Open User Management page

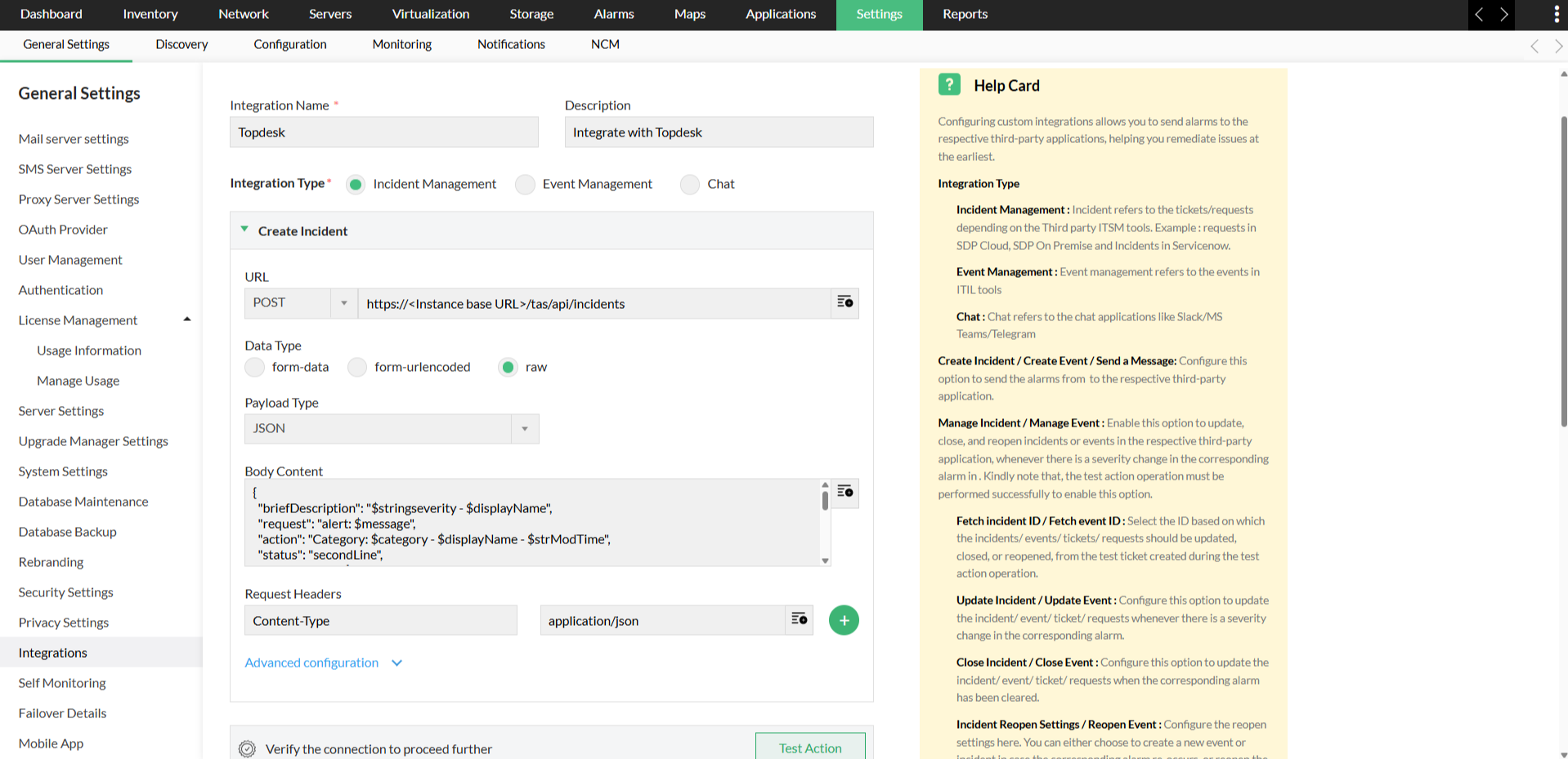(70, 260)
